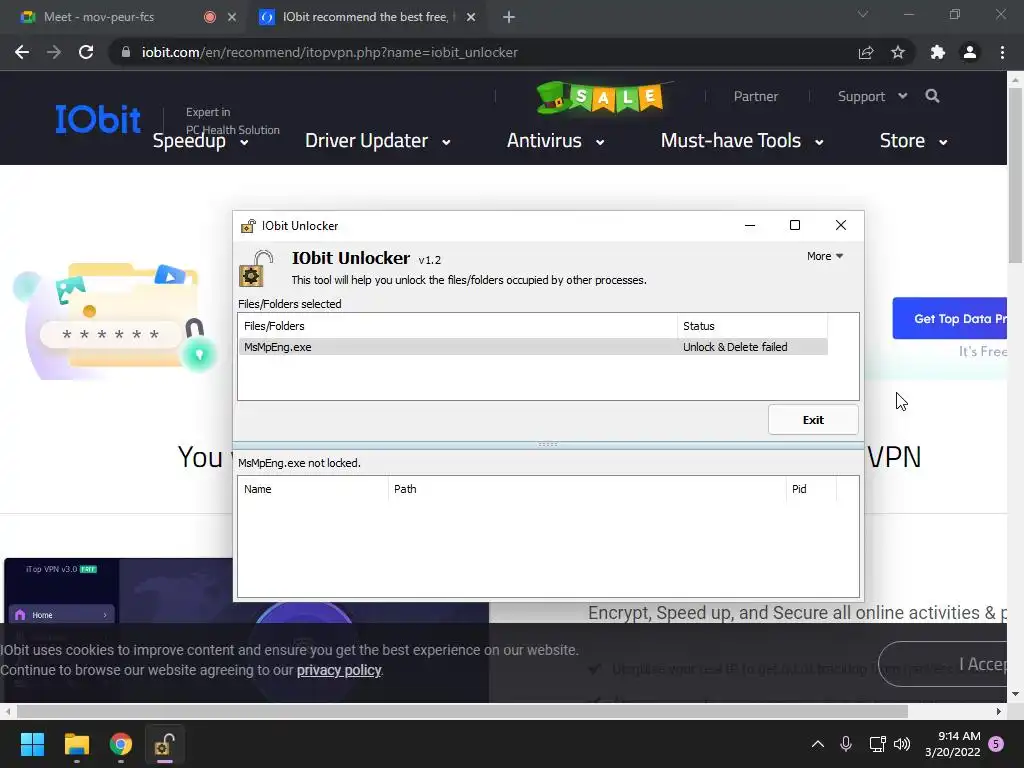
Task: Expand the Driver Updater menu
Action: (x=377, y=141)
